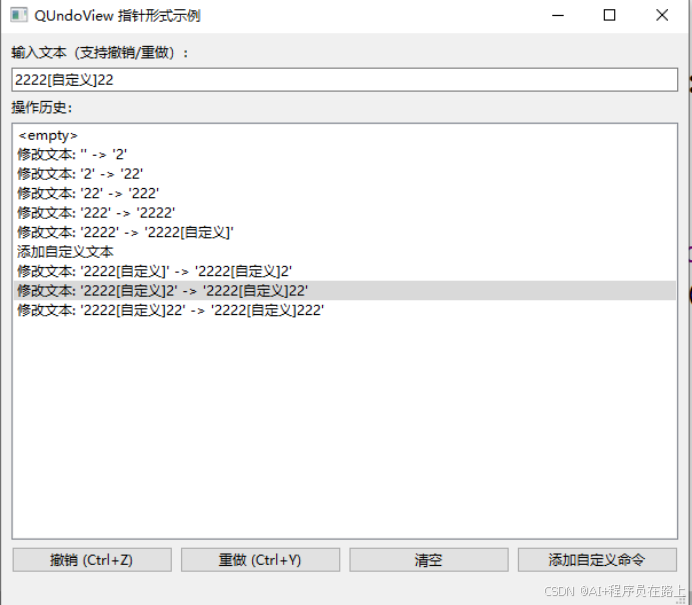Select history row '2222[自定义]' -> '2222[自定义]2'

click(x=345, y=271)
